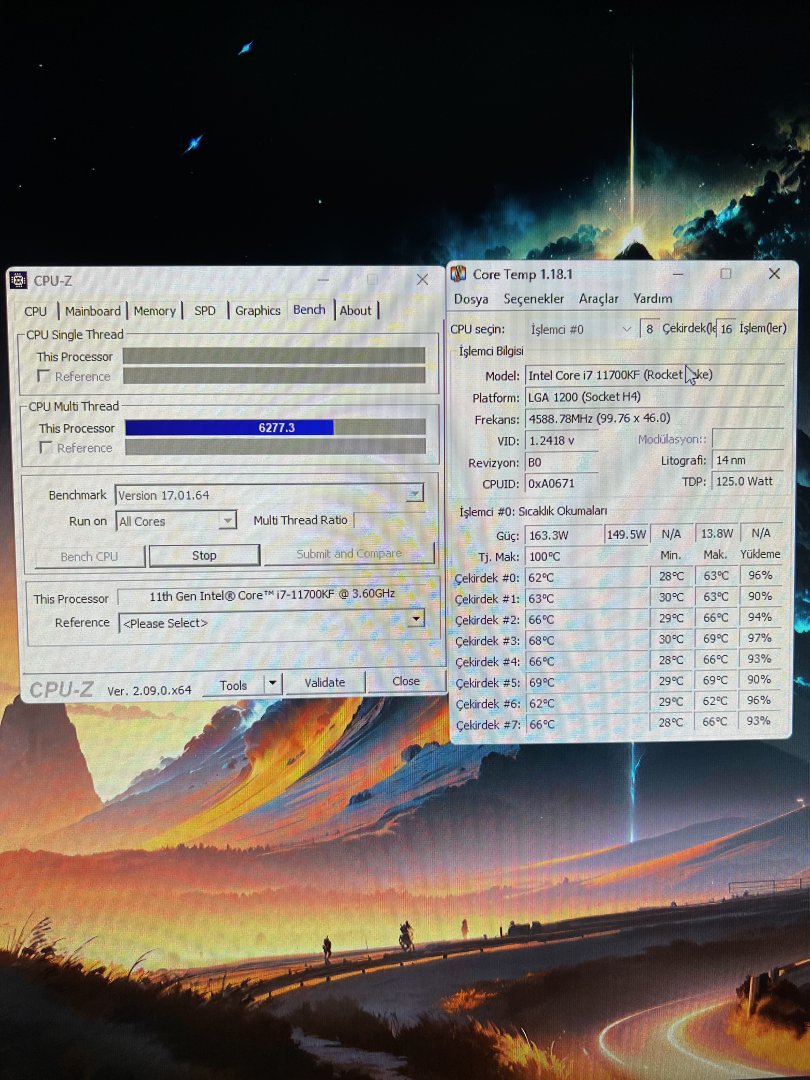Click the Çekirdek #5 temperature 69°C
Viewport: 810px width, 1080px height.
click(x=587, y=683)
